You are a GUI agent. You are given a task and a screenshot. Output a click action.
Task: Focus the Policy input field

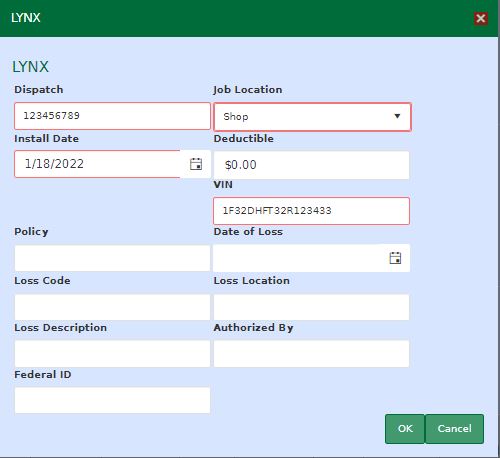[x=112, y=258]
